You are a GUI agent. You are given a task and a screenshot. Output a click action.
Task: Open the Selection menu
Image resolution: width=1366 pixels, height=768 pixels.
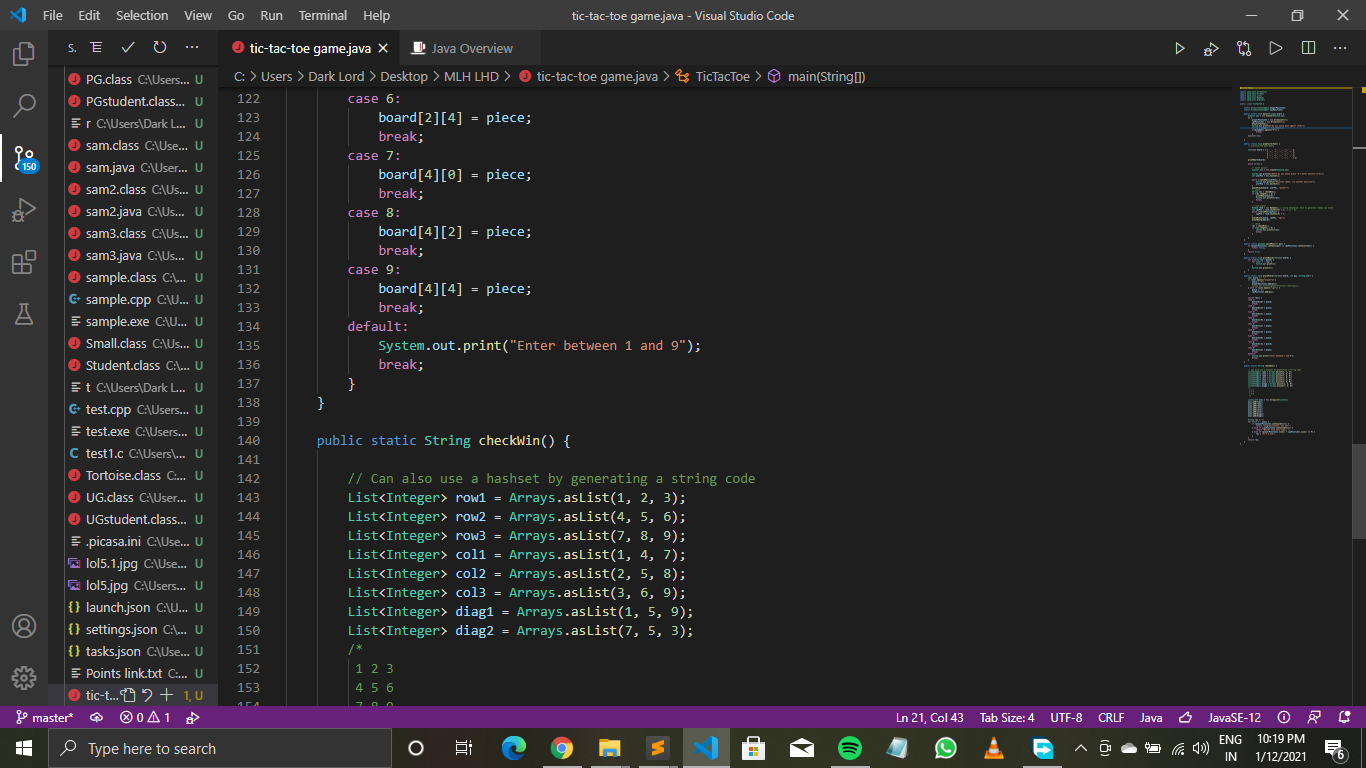142,15
